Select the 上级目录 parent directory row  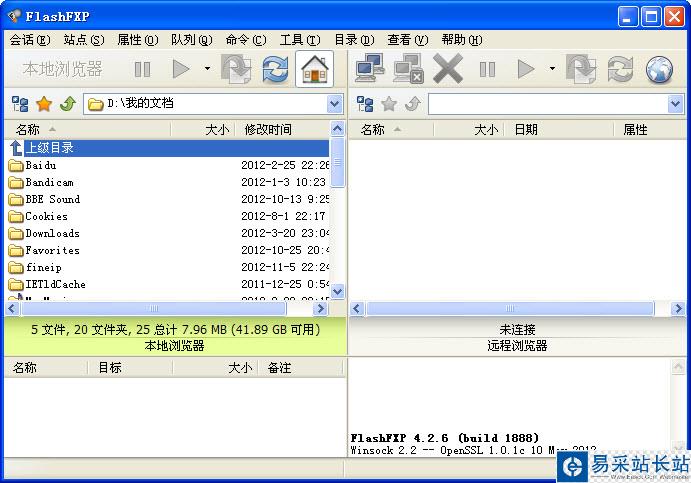[x=168, y=148]
